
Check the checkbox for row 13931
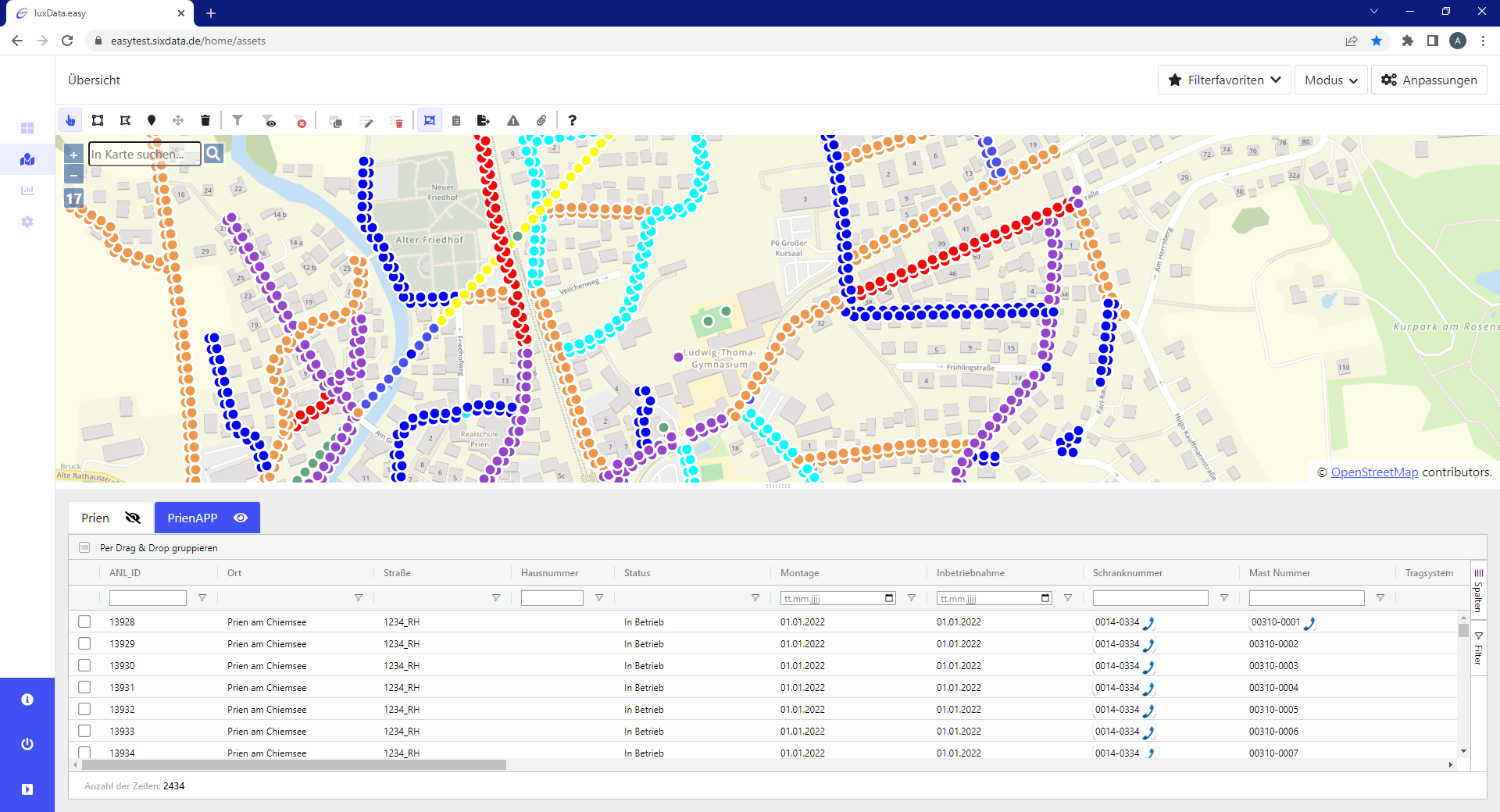click(x=84, y=687)
